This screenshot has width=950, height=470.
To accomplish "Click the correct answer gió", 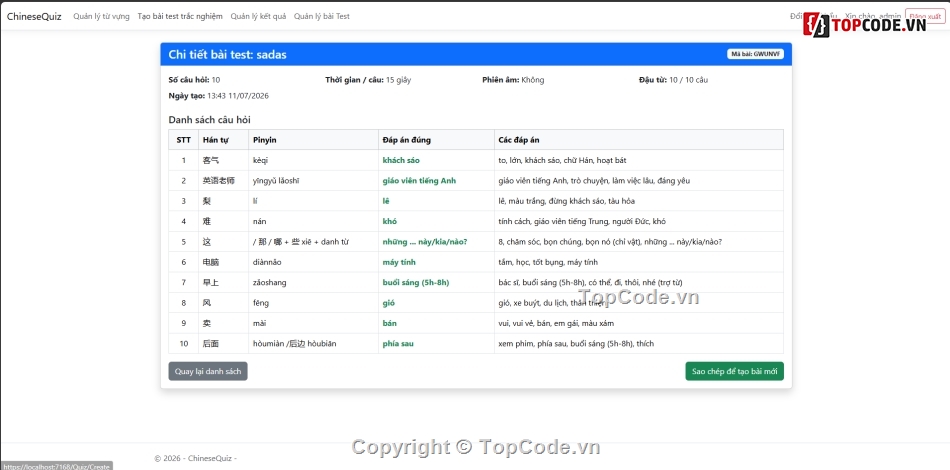I will pos(388,303).
